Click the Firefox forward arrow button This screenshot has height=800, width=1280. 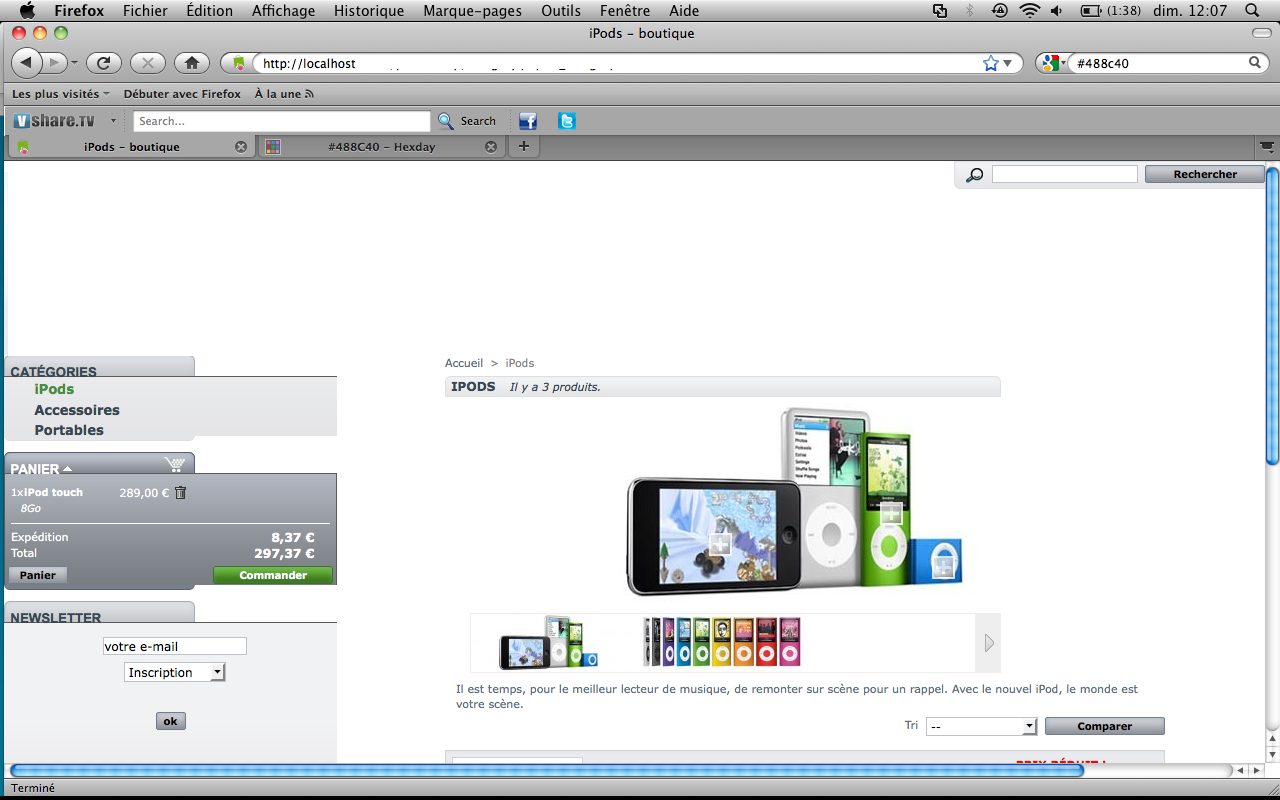coord(54,63)
